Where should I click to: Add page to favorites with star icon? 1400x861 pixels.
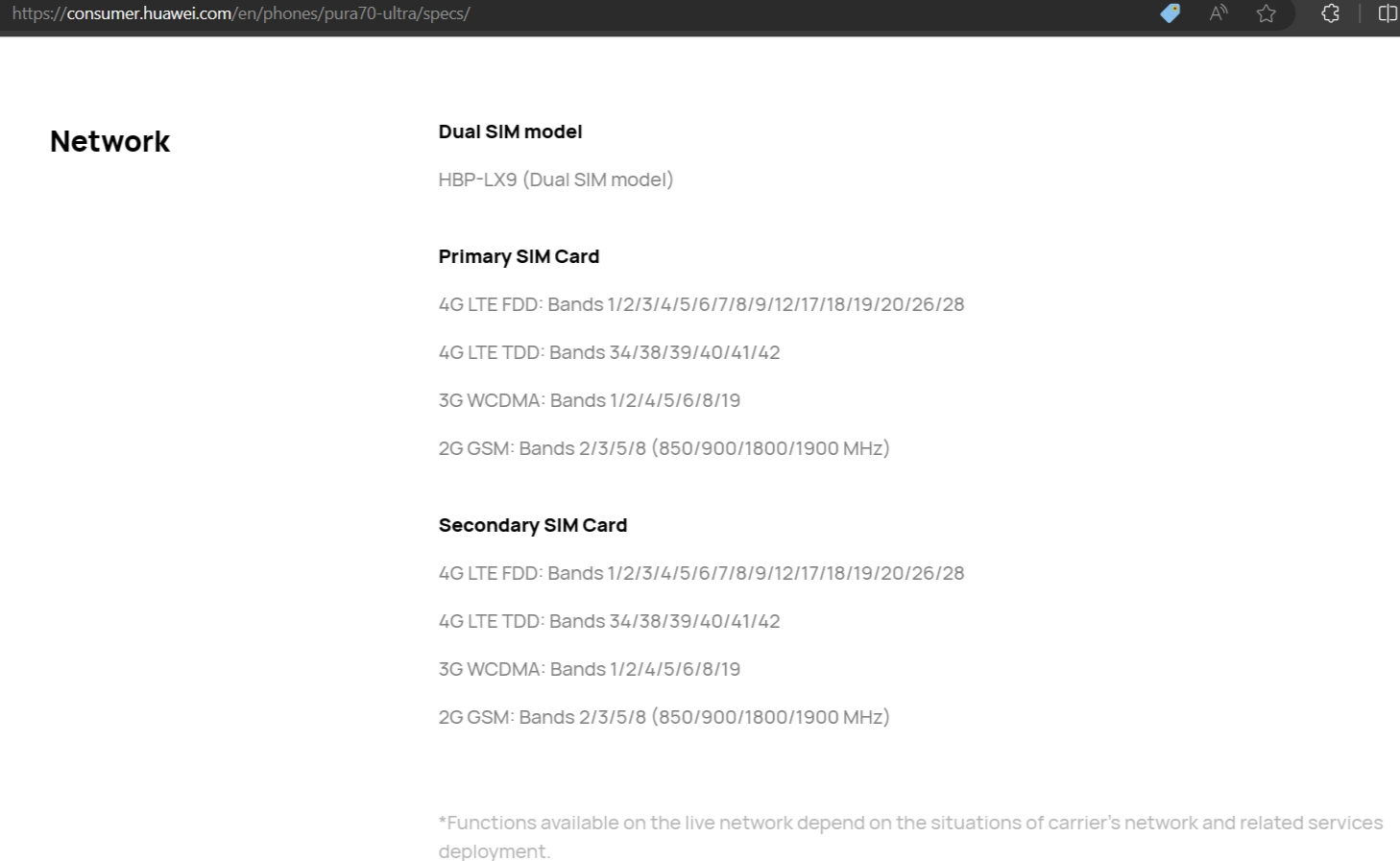point(1267,13)
